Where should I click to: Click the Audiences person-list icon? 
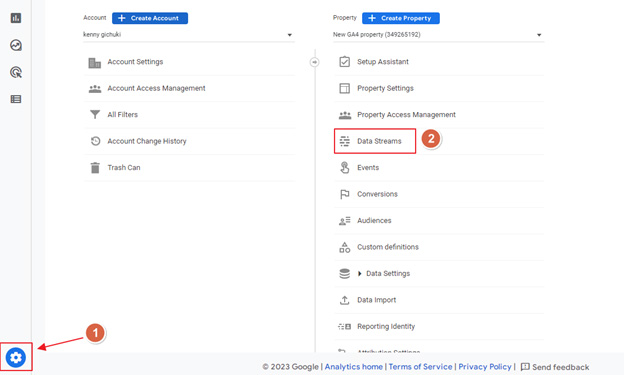tap(345, 221)
